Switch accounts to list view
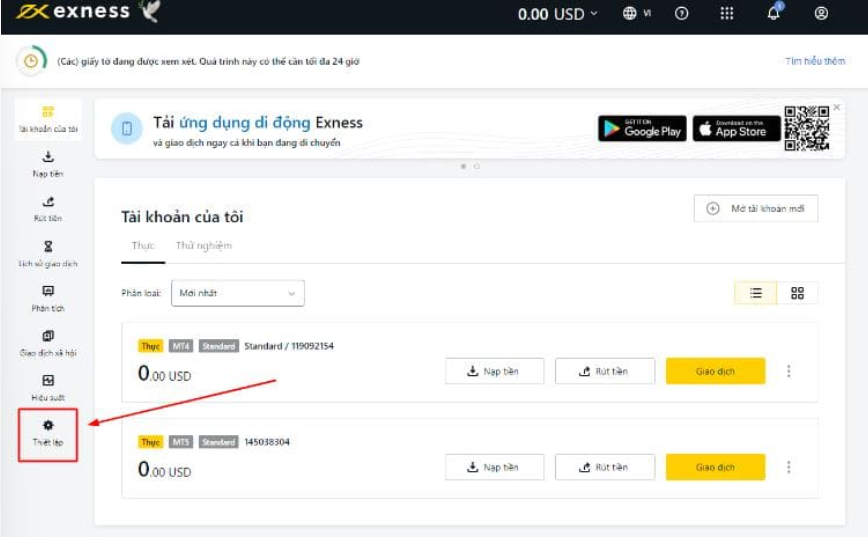Viewport: 868px width, 537px height. pyautogui.click(x=756, y=293)
